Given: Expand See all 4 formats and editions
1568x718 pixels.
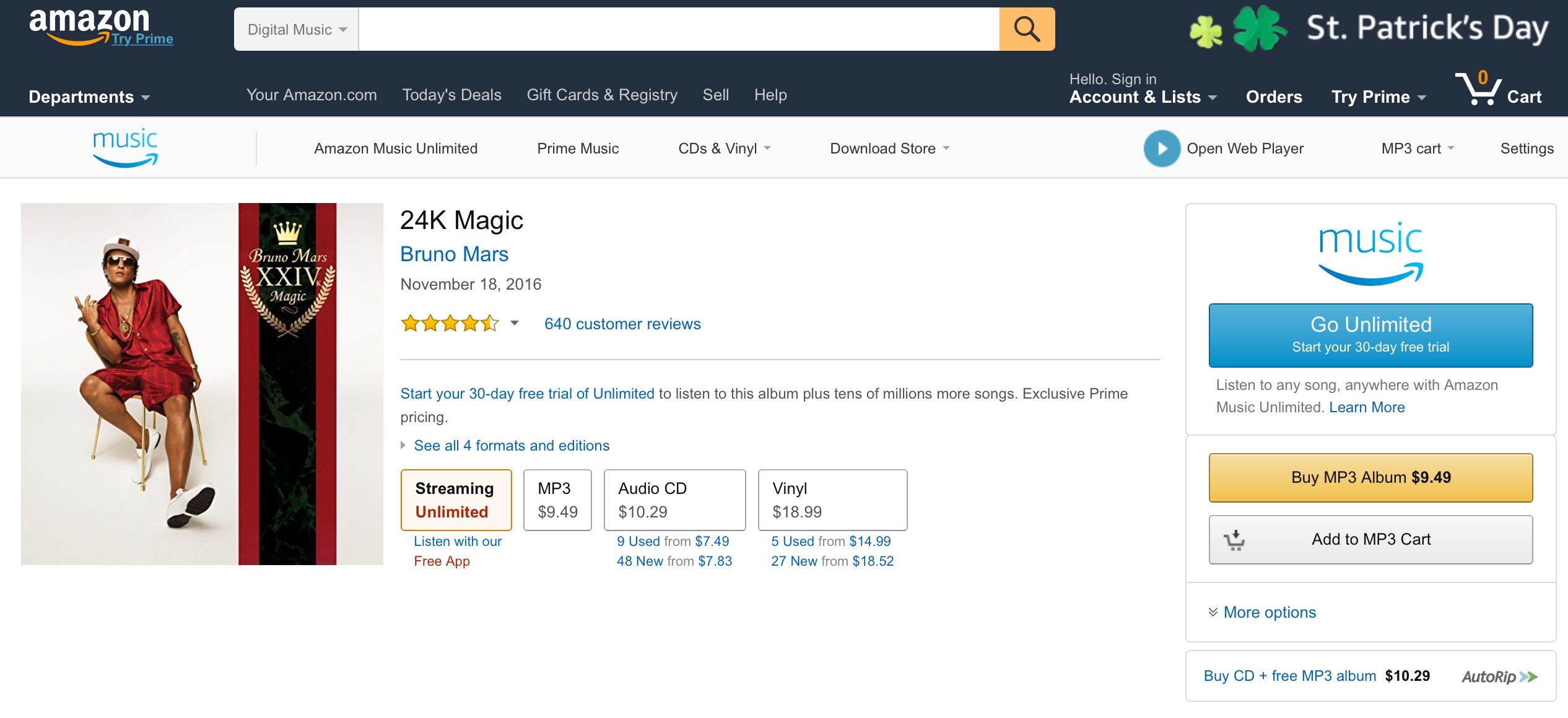Looking at the screenshot, I should point(511,446).
